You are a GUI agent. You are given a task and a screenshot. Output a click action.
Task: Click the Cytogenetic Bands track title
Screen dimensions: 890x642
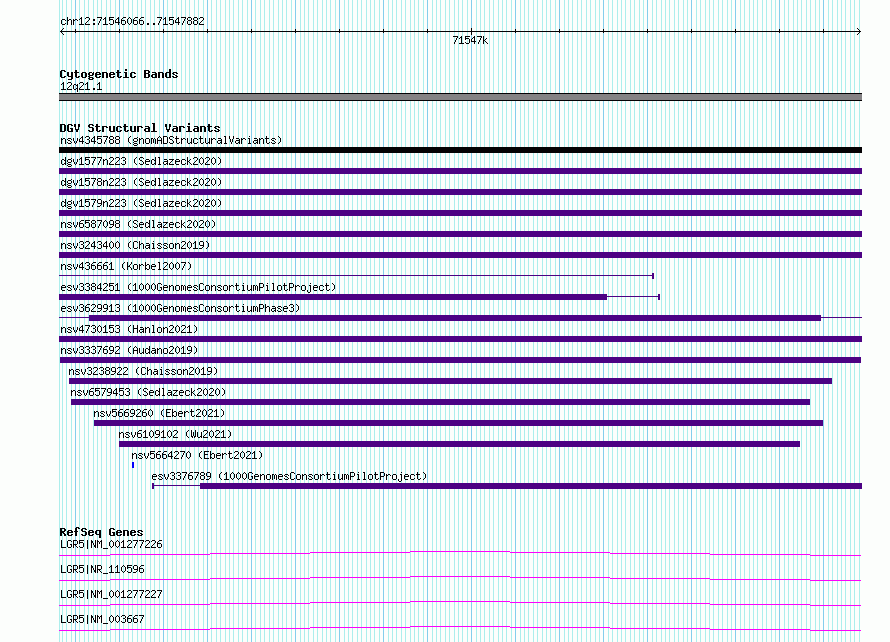tap(119, 74)
